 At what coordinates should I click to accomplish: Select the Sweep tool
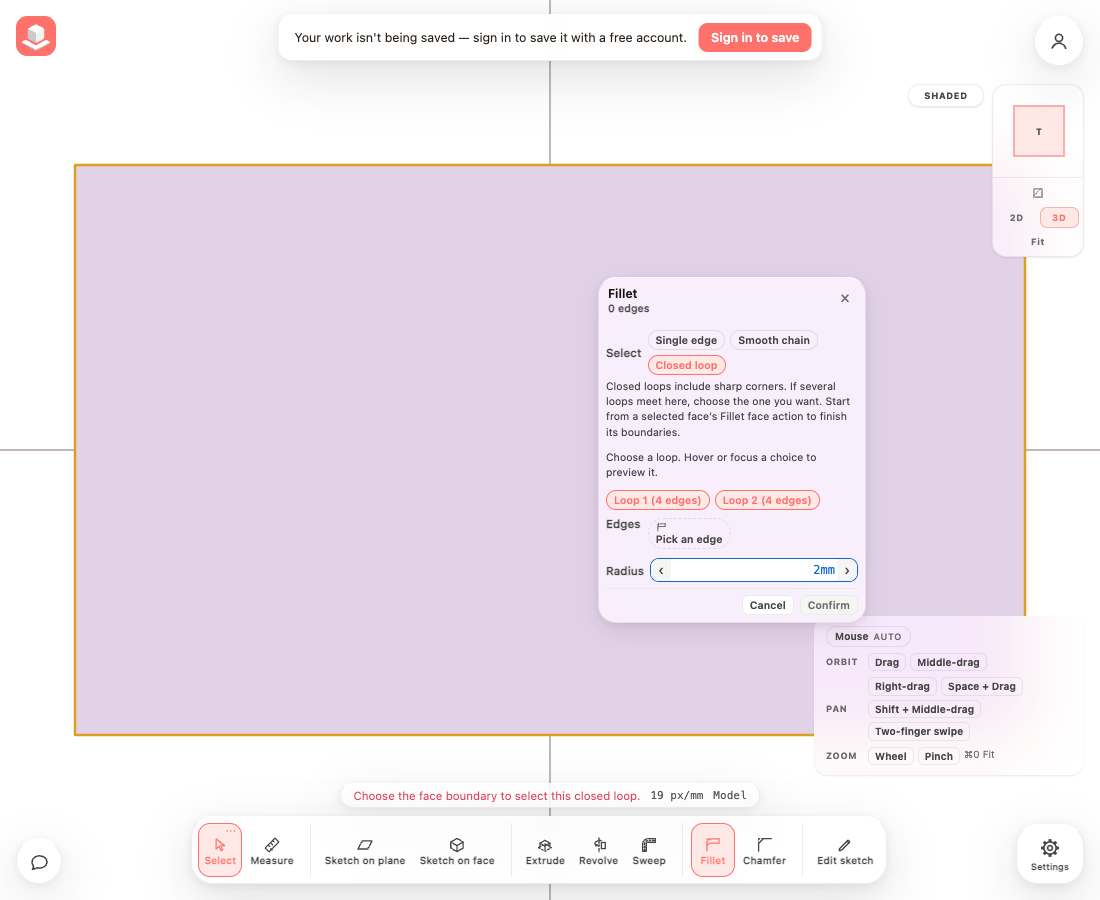pyautogui.click(x=649, y=850)
